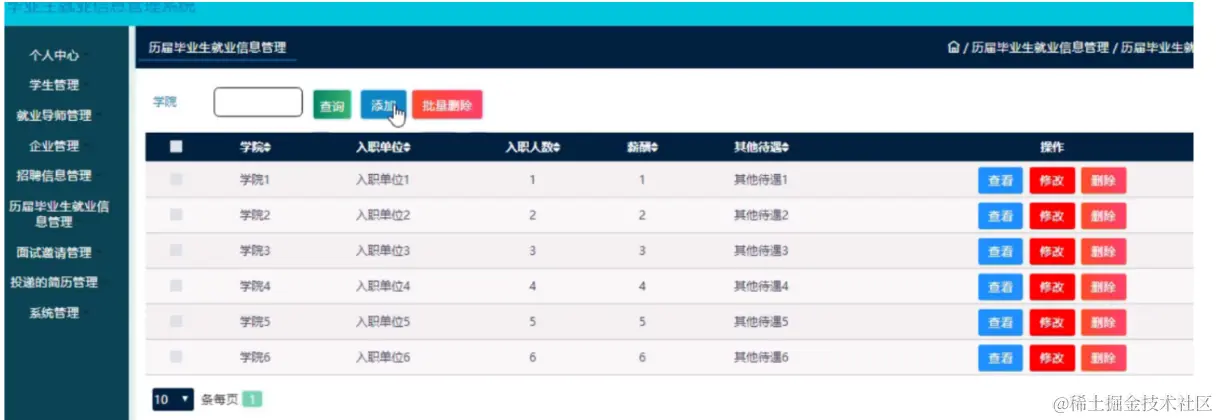Sort table by 学院 column
The height and width of the screenshot is (420, 1219).
click(x=256, y=147)
